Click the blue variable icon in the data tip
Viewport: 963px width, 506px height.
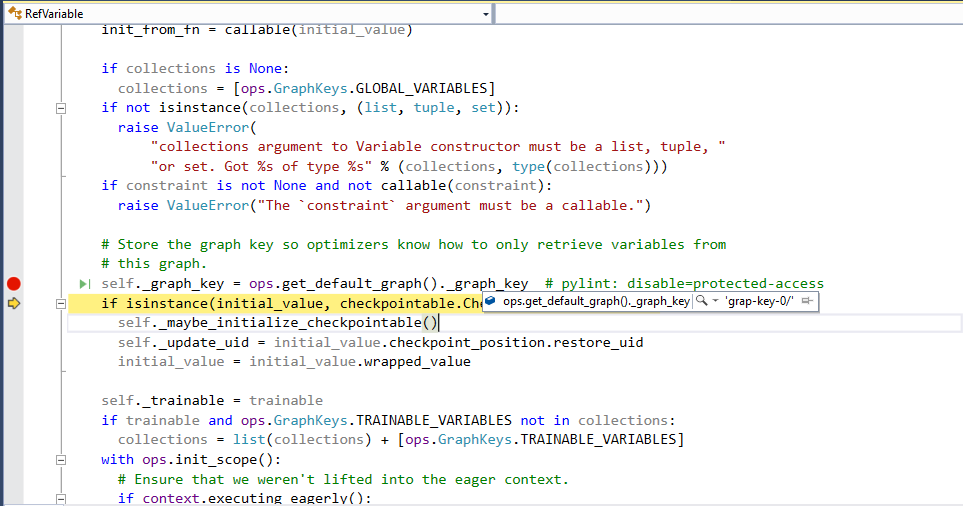click(490, 301)
